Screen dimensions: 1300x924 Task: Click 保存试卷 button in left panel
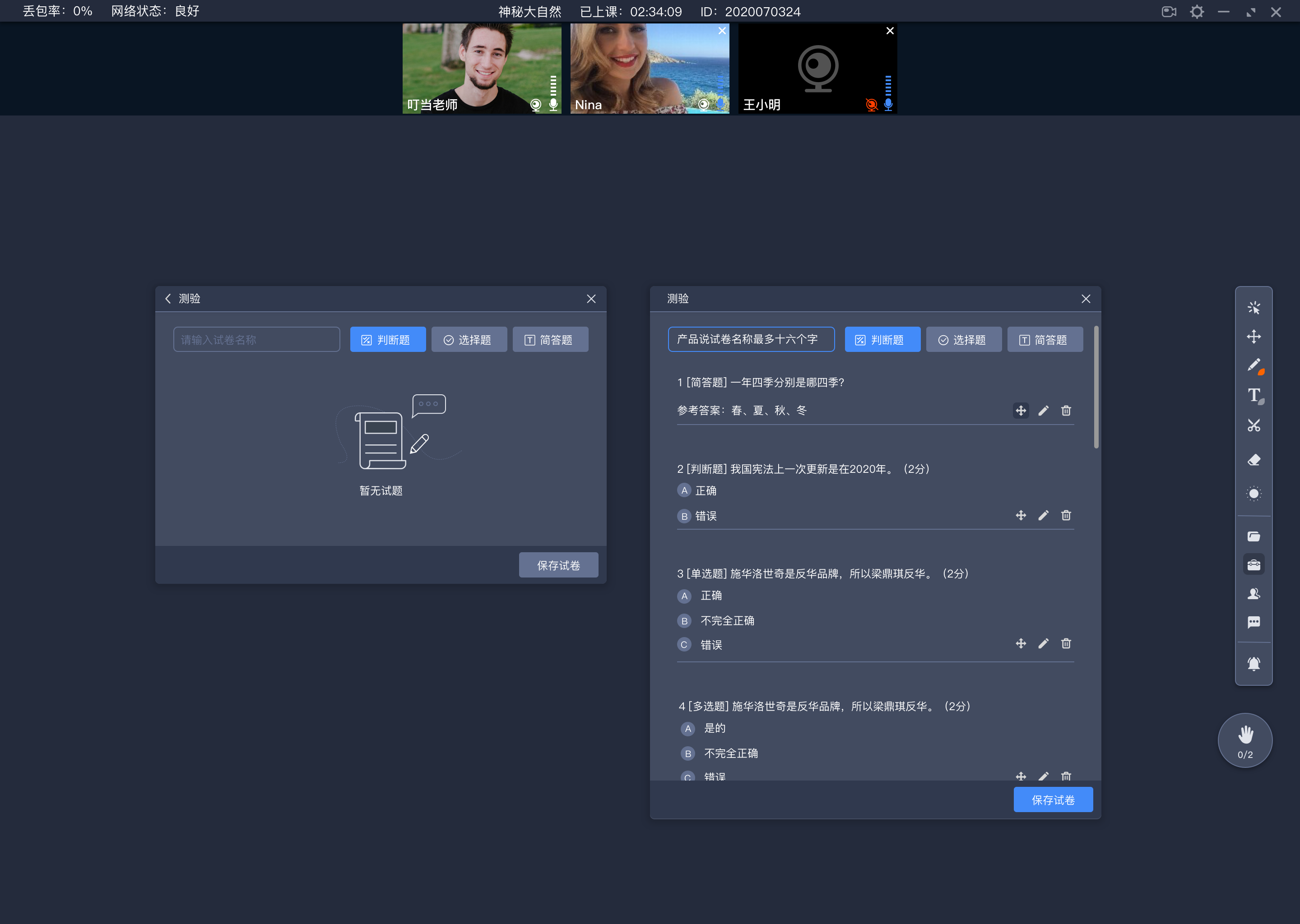[x=557, y=565]
